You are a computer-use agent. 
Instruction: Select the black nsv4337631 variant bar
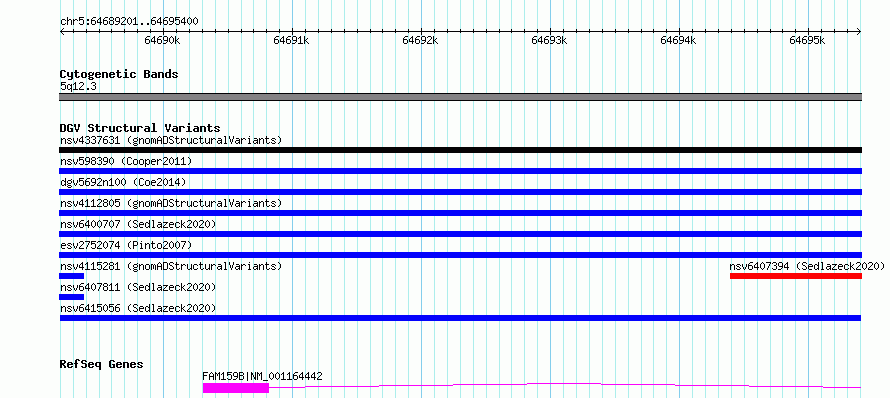460,150
